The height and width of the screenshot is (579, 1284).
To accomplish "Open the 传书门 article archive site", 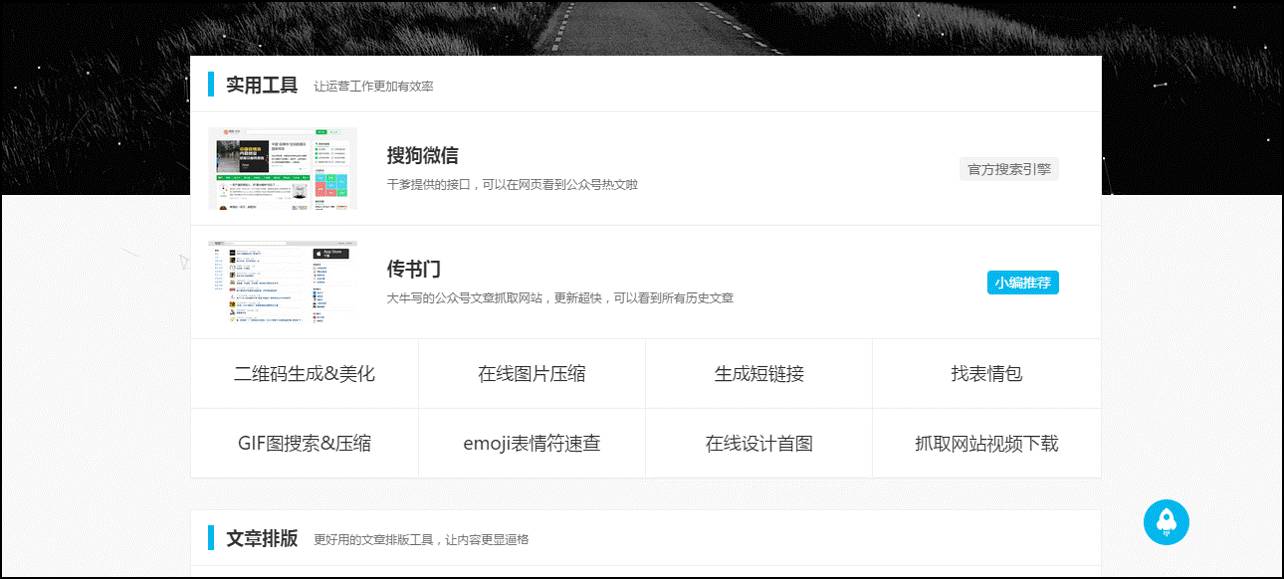I will tap(412, 269).
